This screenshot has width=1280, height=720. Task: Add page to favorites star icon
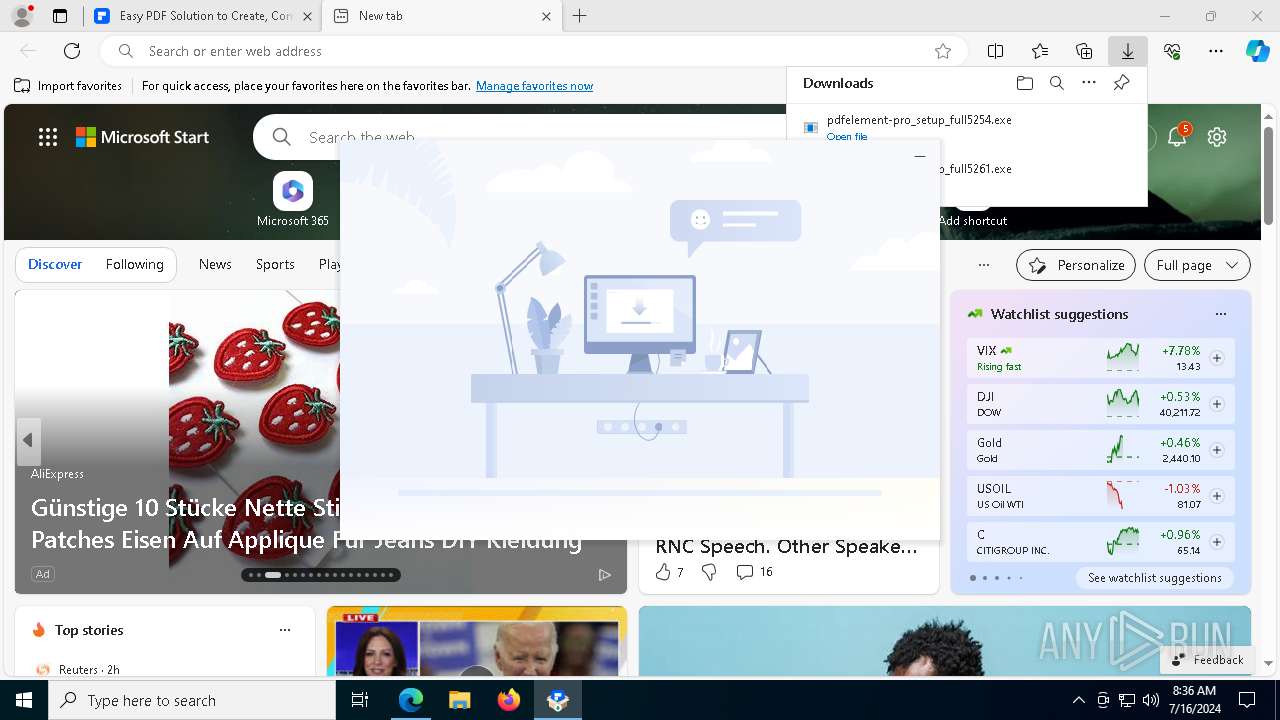(942, 51)
